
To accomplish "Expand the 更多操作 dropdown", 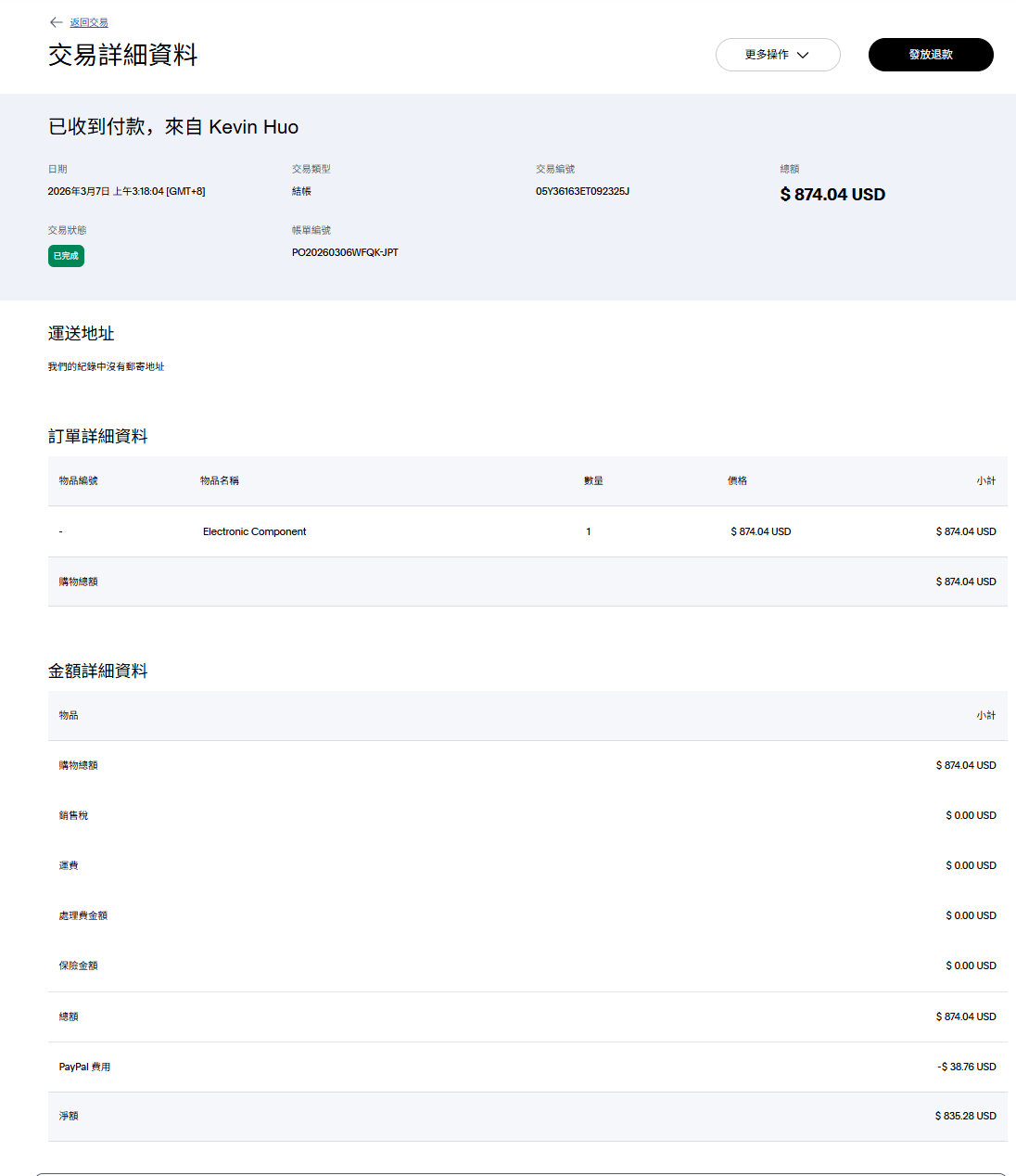I will click(777, 55).
